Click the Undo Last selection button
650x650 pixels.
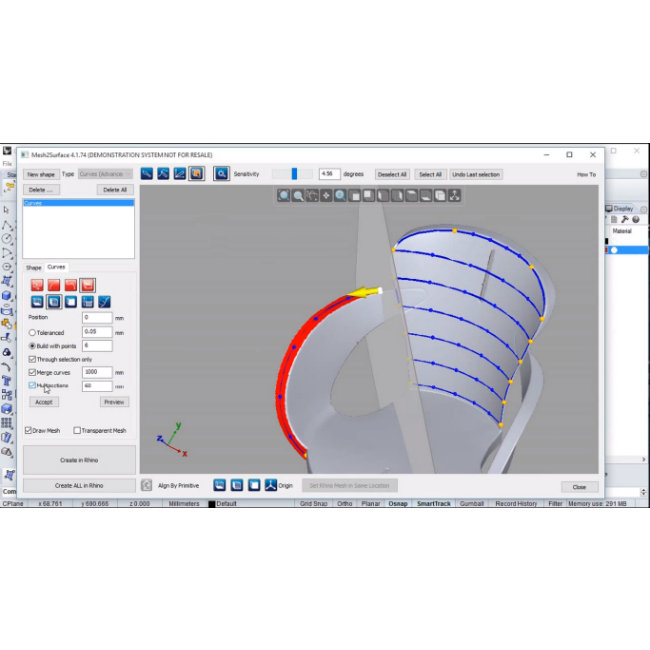click(x=476, y=174)
